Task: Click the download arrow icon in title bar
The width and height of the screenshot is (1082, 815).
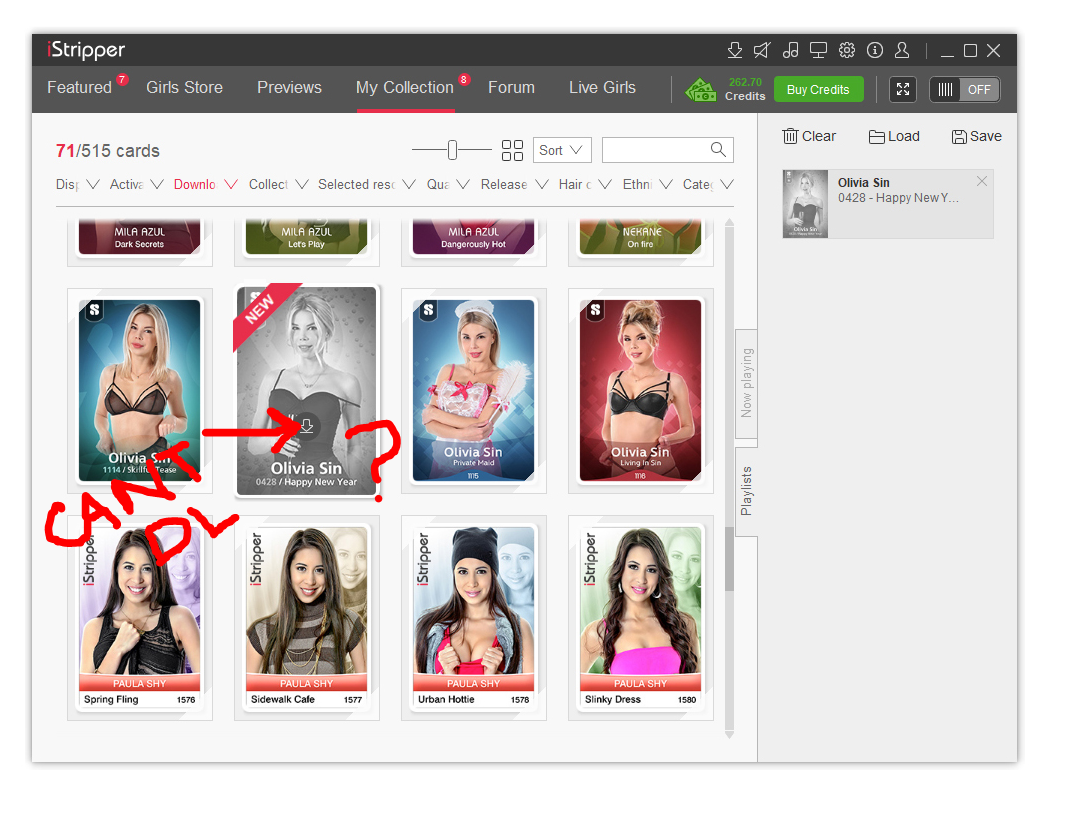Action: (x=735, y=51)
